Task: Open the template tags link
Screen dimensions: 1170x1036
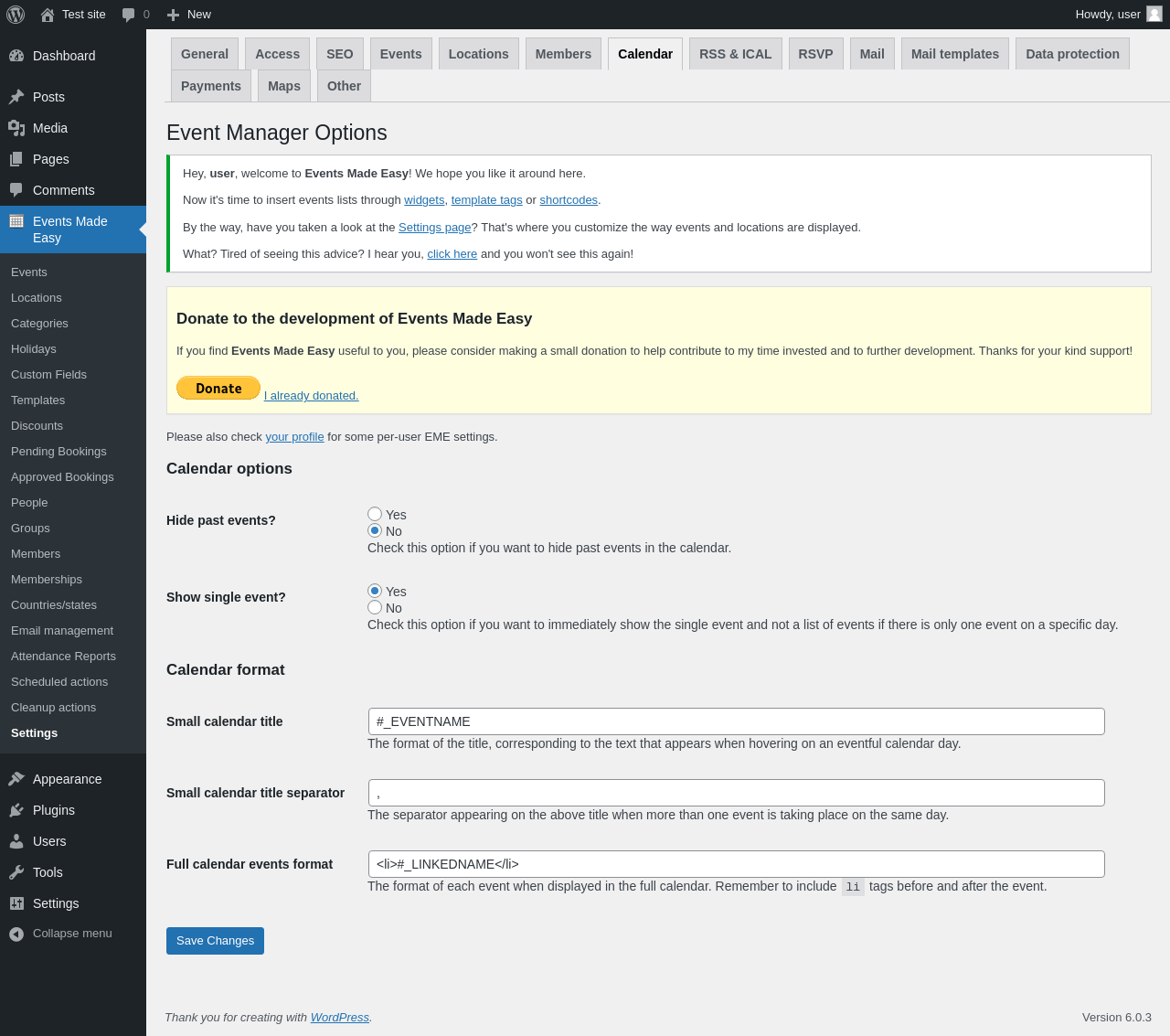Action: pos(486,200)
